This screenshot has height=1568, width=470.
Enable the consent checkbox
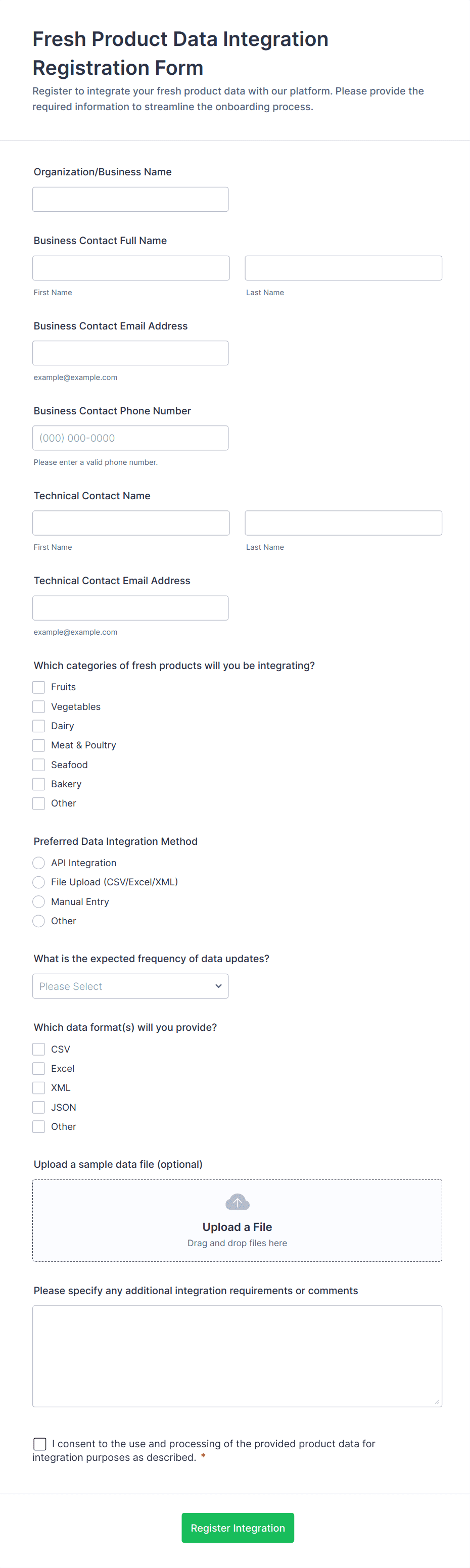[40, 1444]
